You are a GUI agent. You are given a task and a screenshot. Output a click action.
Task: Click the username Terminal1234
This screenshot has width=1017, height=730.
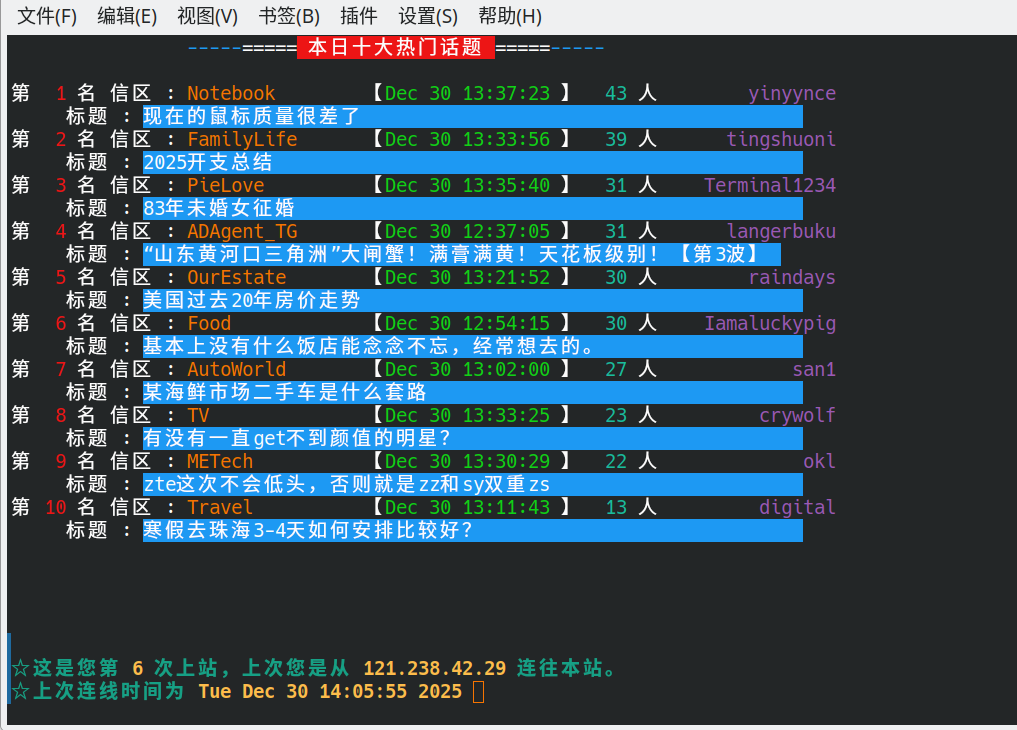[x=769, y=186]
